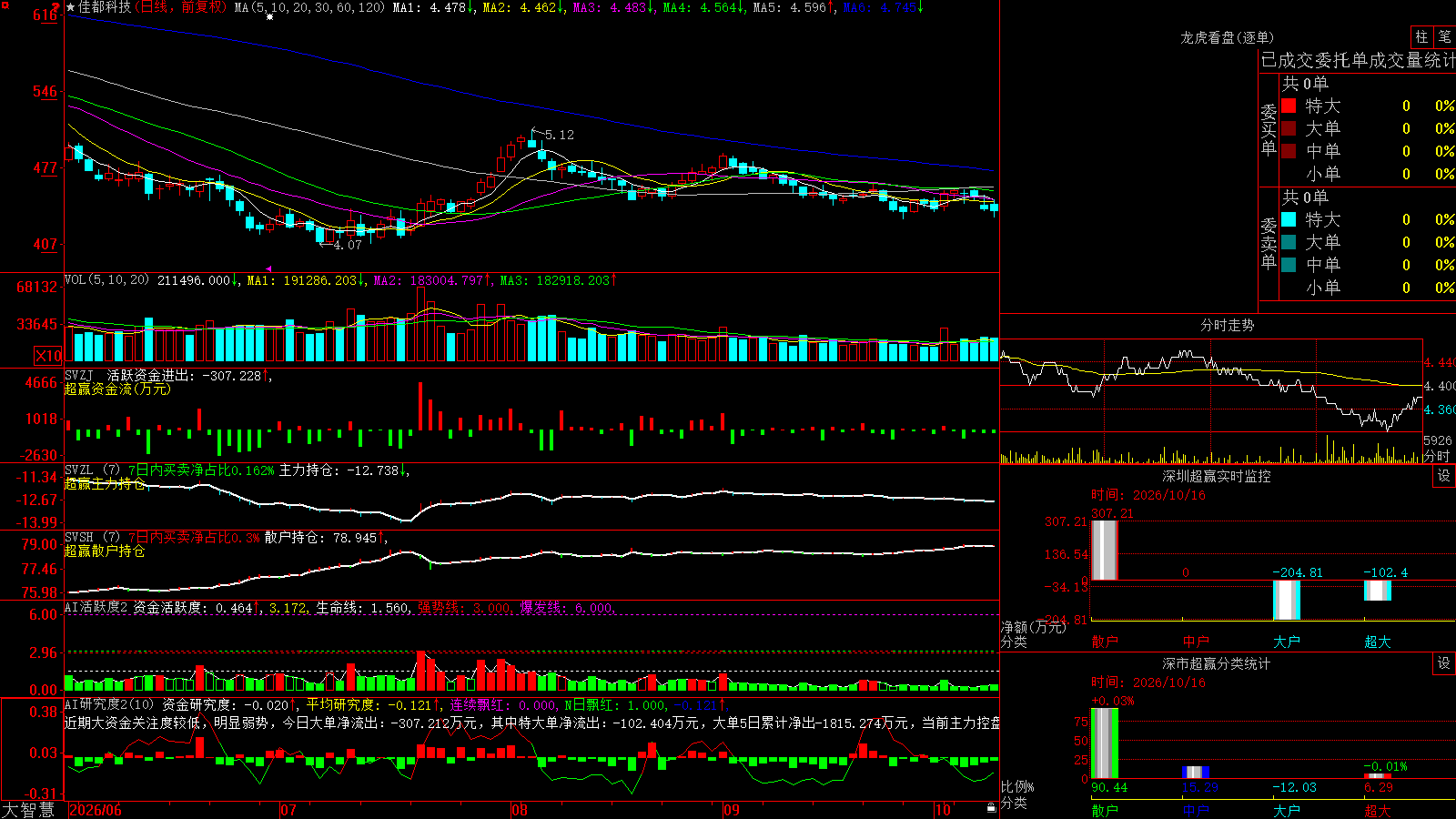Click the AI研究度2(10) indicator header
This screenshot has width=1456, height=819.
110,704
